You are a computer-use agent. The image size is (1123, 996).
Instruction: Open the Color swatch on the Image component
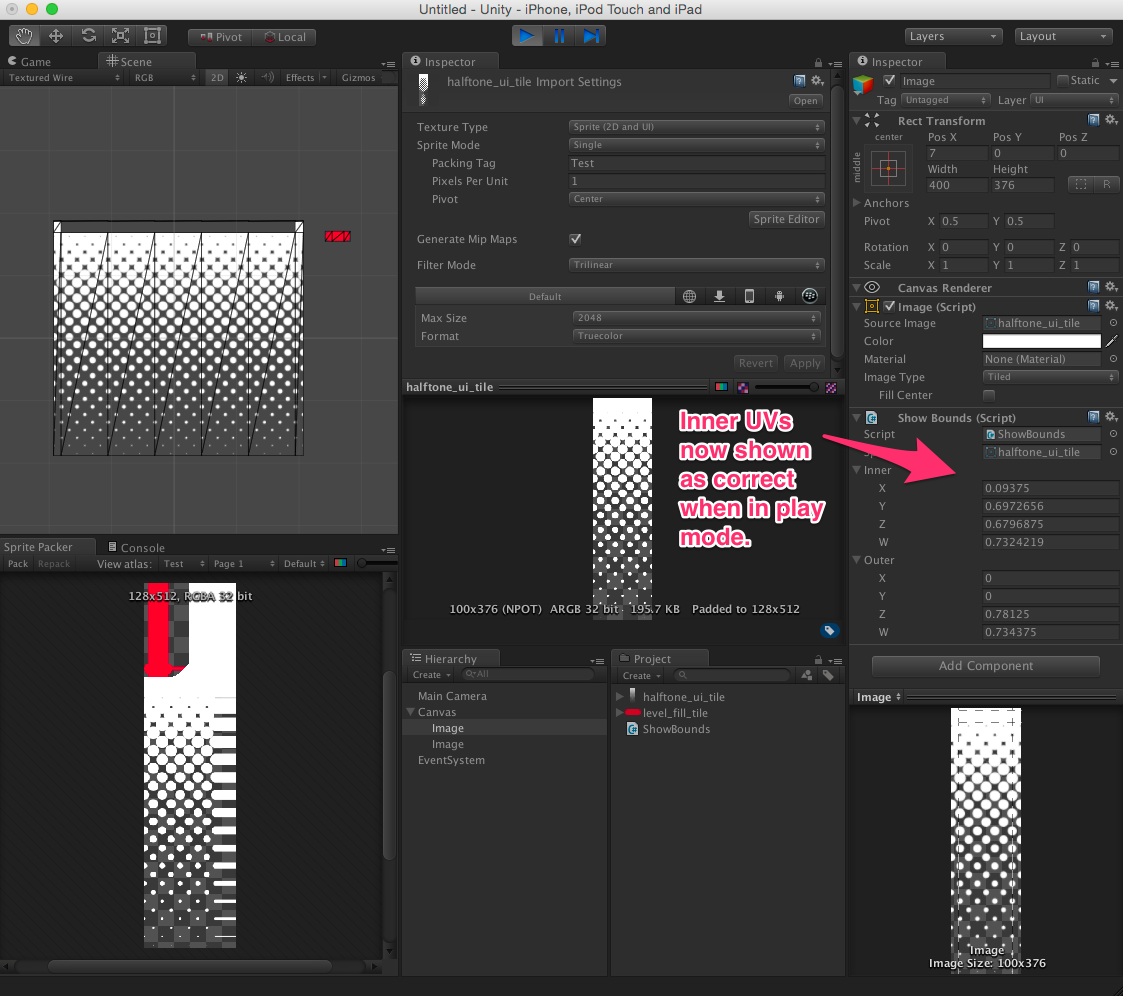coord(1041,340)
